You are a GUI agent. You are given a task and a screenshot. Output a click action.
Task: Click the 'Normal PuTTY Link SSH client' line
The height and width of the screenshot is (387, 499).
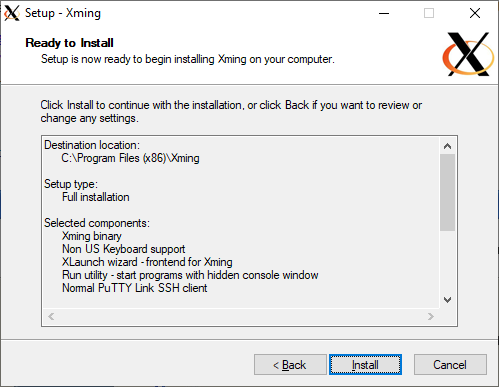pos(135,288)
